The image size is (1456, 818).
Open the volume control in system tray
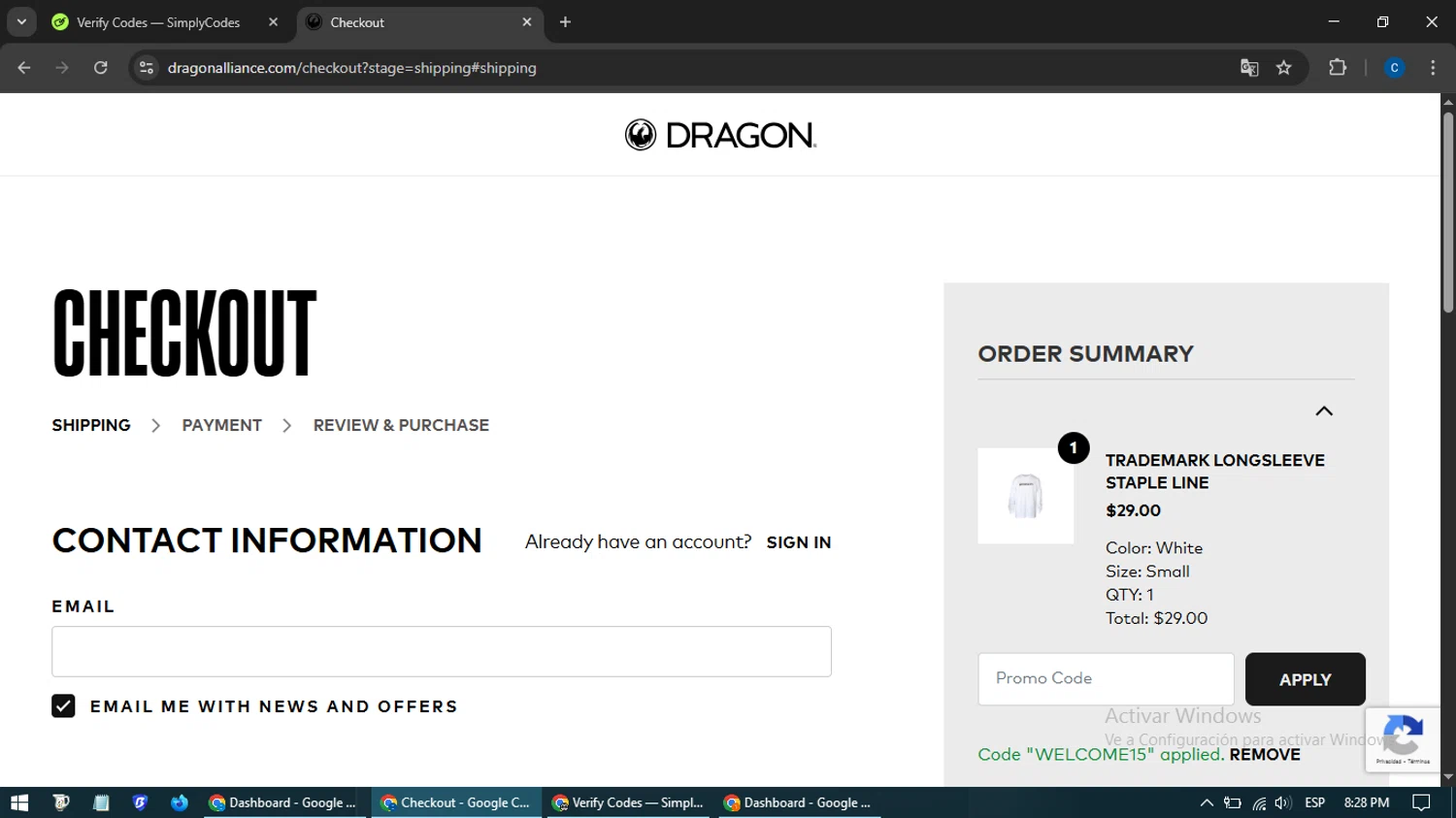(1283, 802)
